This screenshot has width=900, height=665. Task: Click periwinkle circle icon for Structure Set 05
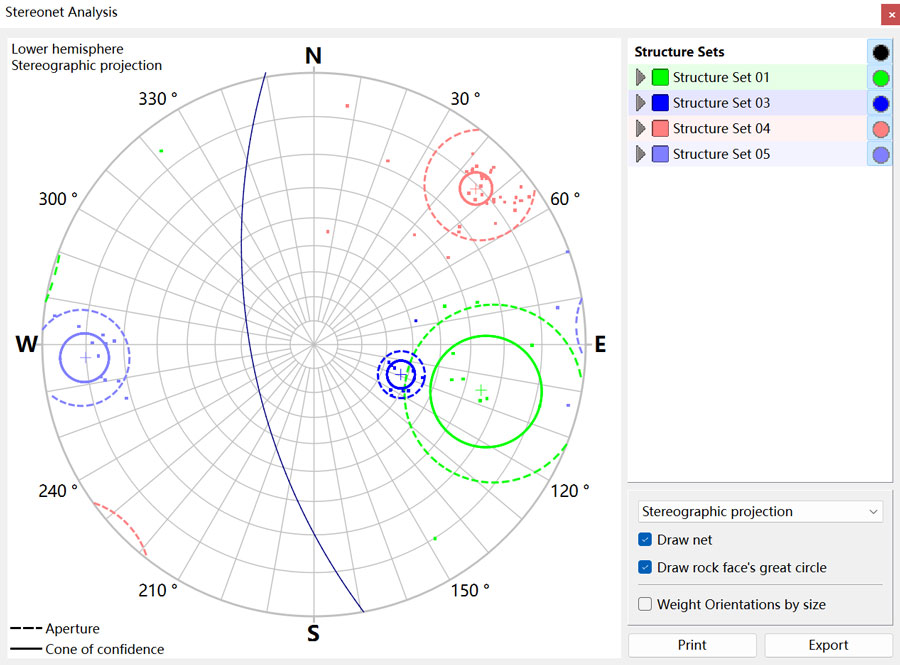pyautogui.click(x=880, y=155)
